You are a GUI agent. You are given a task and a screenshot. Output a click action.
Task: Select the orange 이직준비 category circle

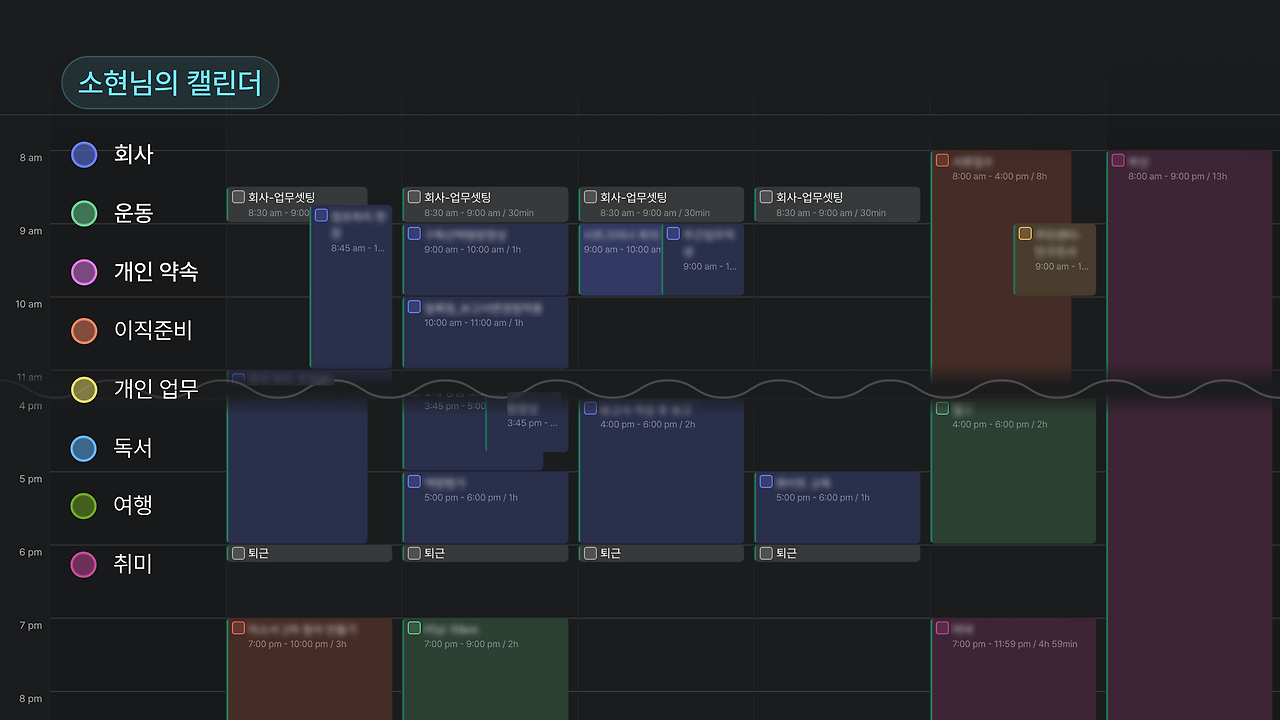click(84, 331)
